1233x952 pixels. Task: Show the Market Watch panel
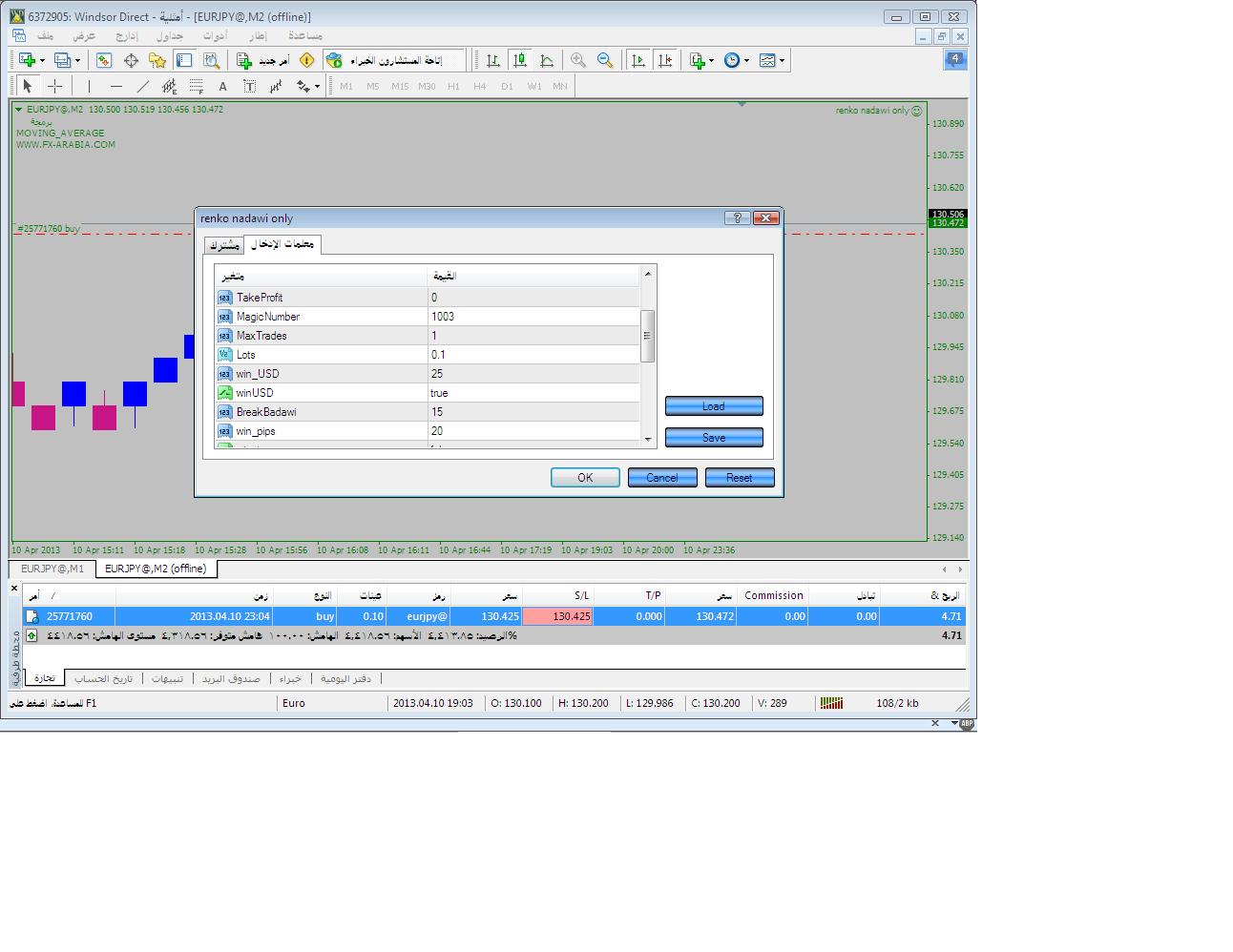104,60
